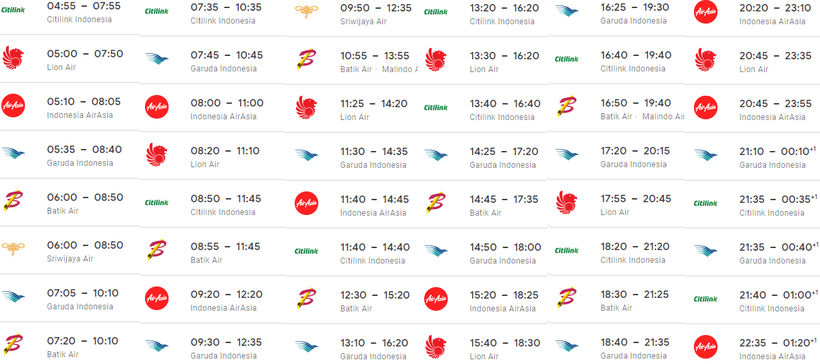The width and height of the screenshot is (820, 364).
Task: Open the 16:50 – 19:40 Batik Air Malindo flight
Action: click(x=617, y=108)
